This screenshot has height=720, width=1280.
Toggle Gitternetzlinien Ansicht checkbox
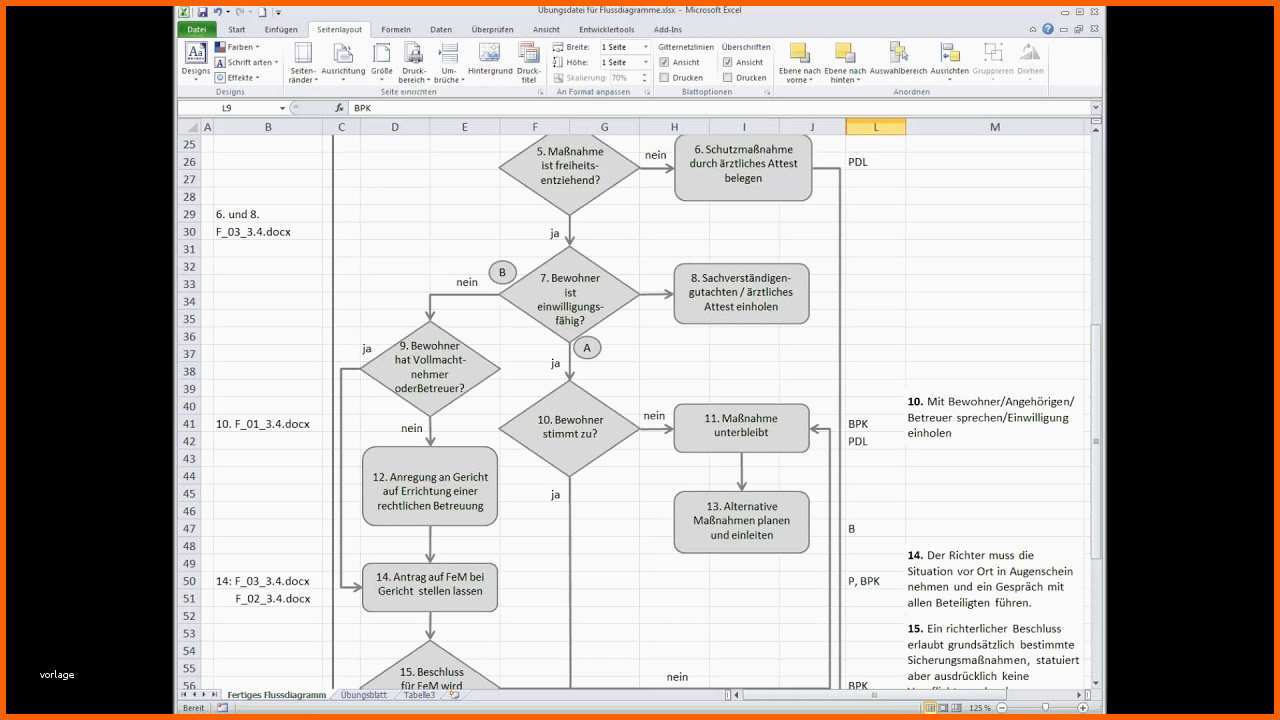click(664, 62)
